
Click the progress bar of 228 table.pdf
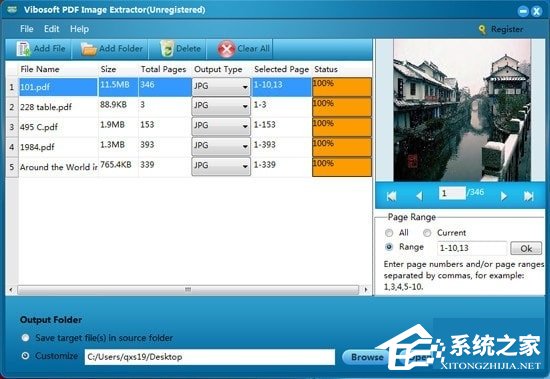[x=342, y=107]
